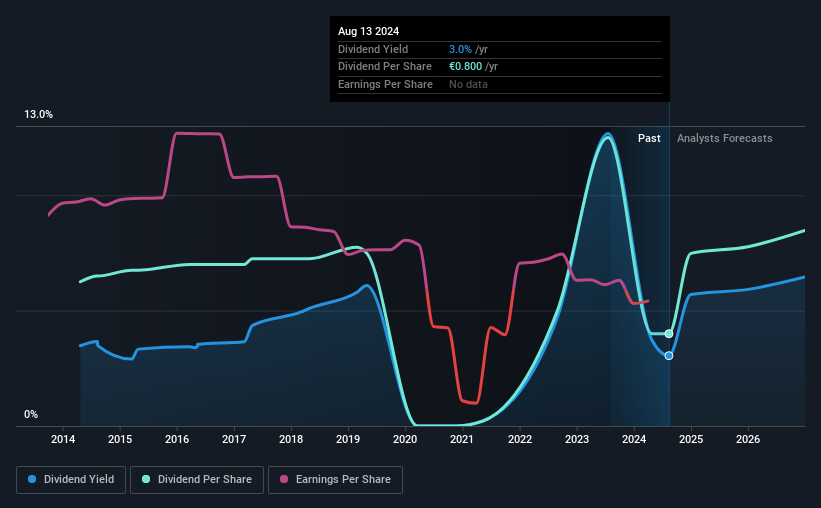Click the blue Dividend Yield data point marker
821x508 pixels.
click(669, 356)
